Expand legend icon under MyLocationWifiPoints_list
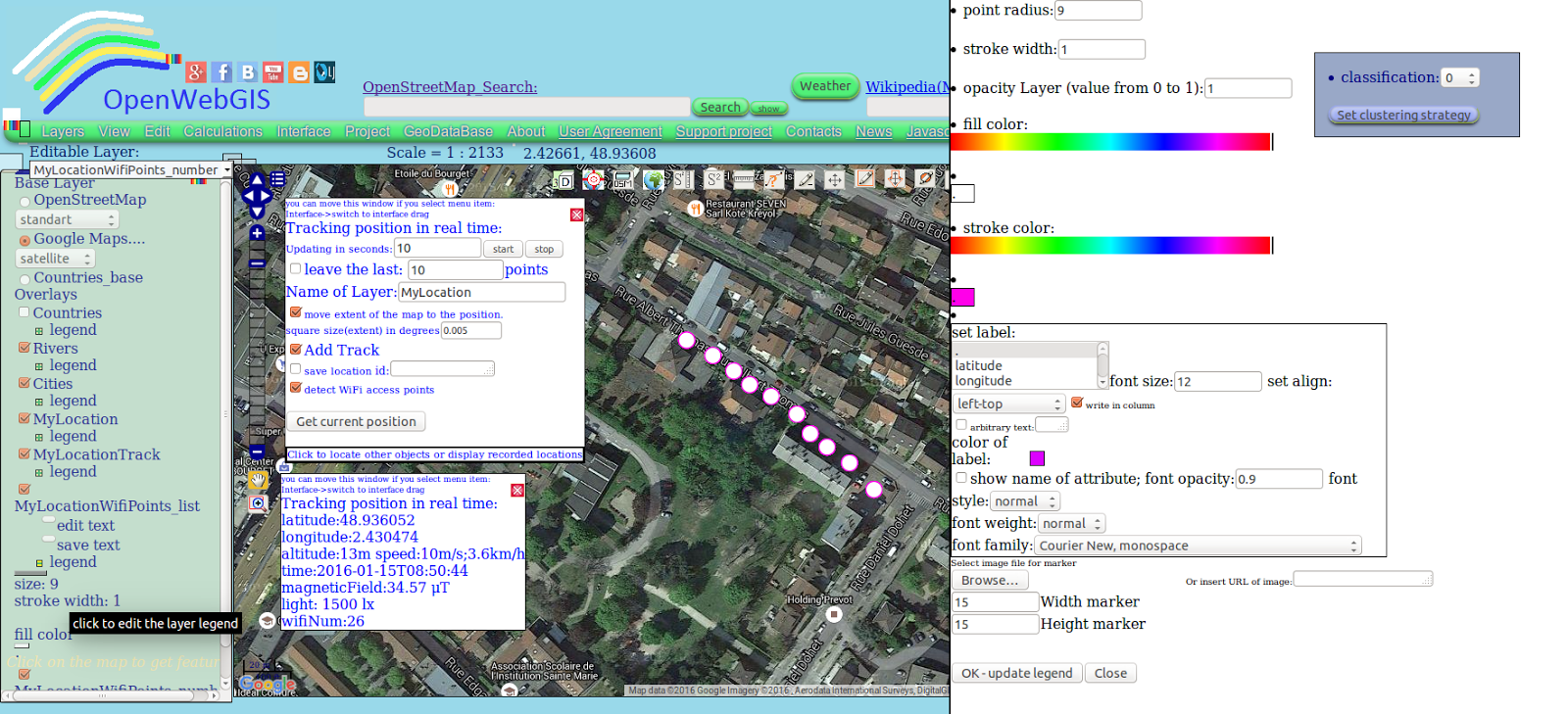The height and width of the screenshot is (714, 1568). click(x=39, y=563)
